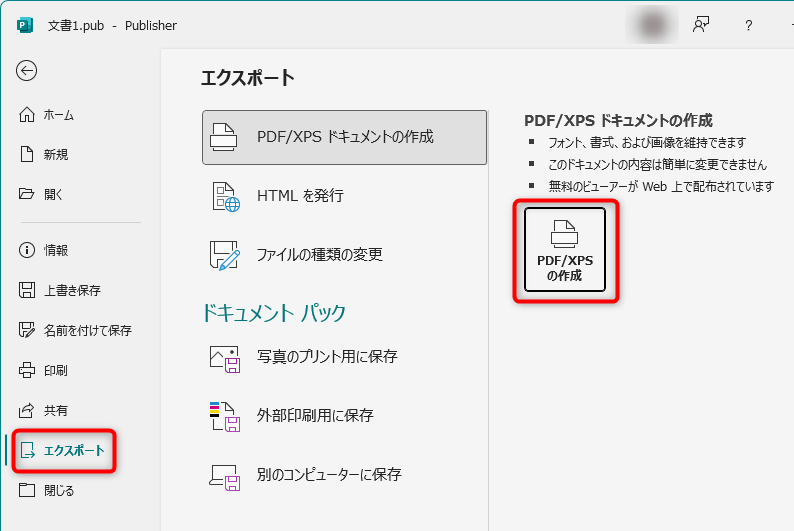
Task: Open the 情報 section
Action: tap(55, 250)
